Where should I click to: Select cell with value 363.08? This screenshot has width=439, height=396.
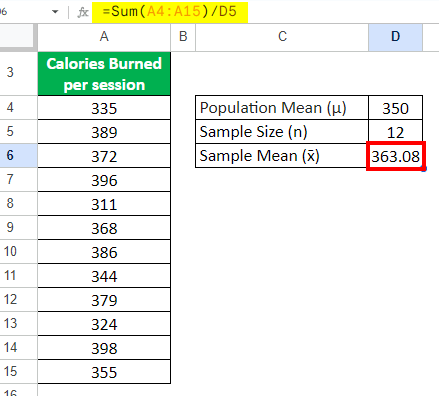click(x=395, y=156)
